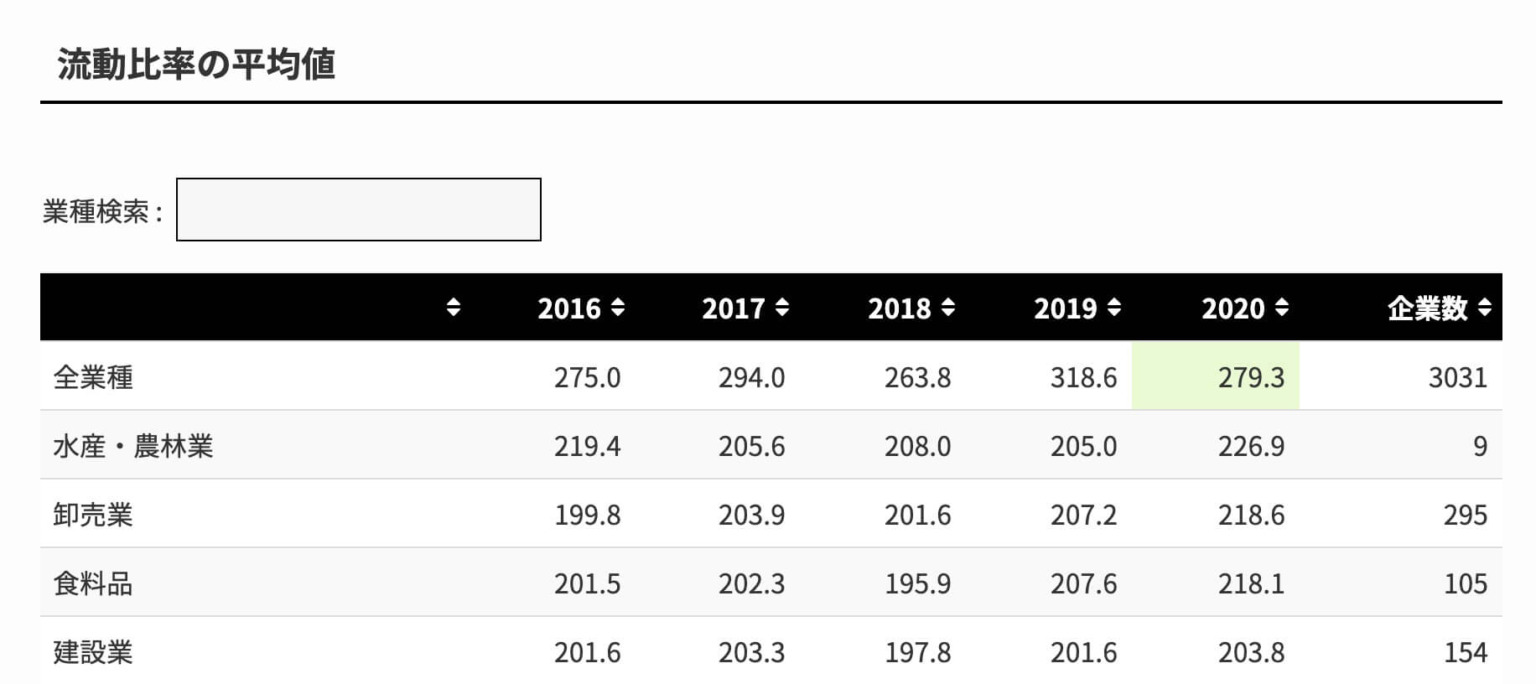Sort table by the 2018 column
The image size is (1536, 684).
[911, 309]
